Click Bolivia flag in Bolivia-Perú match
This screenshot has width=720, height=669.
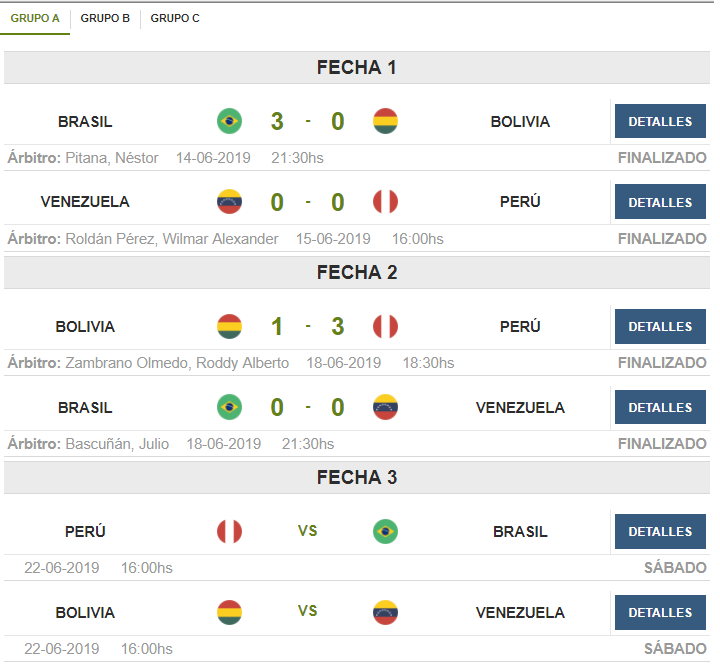tap(229, 326)
